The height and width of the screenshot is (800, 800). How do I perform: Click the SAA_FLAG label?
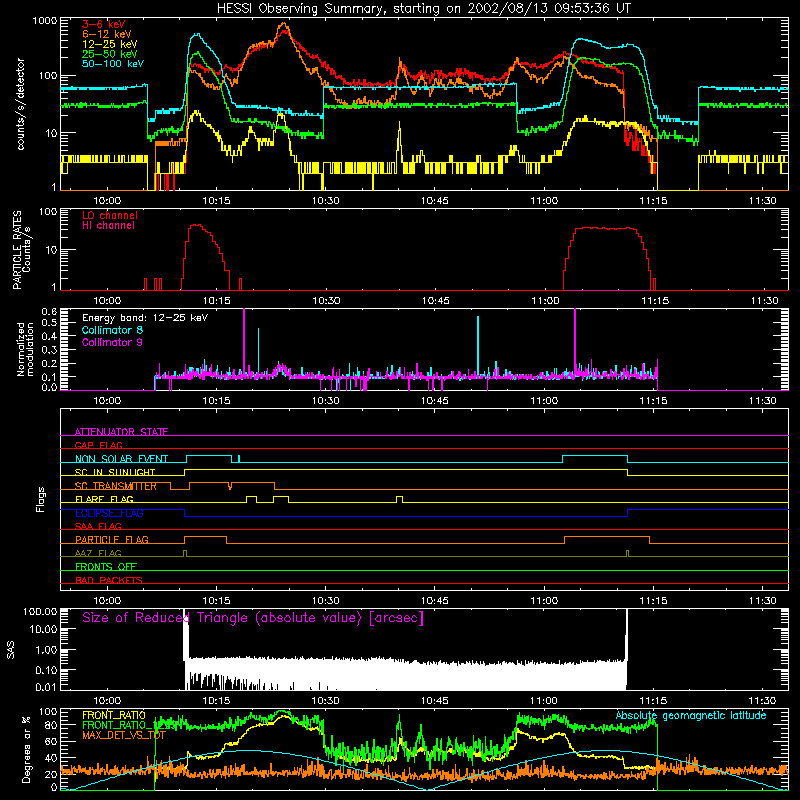point(98,526)
